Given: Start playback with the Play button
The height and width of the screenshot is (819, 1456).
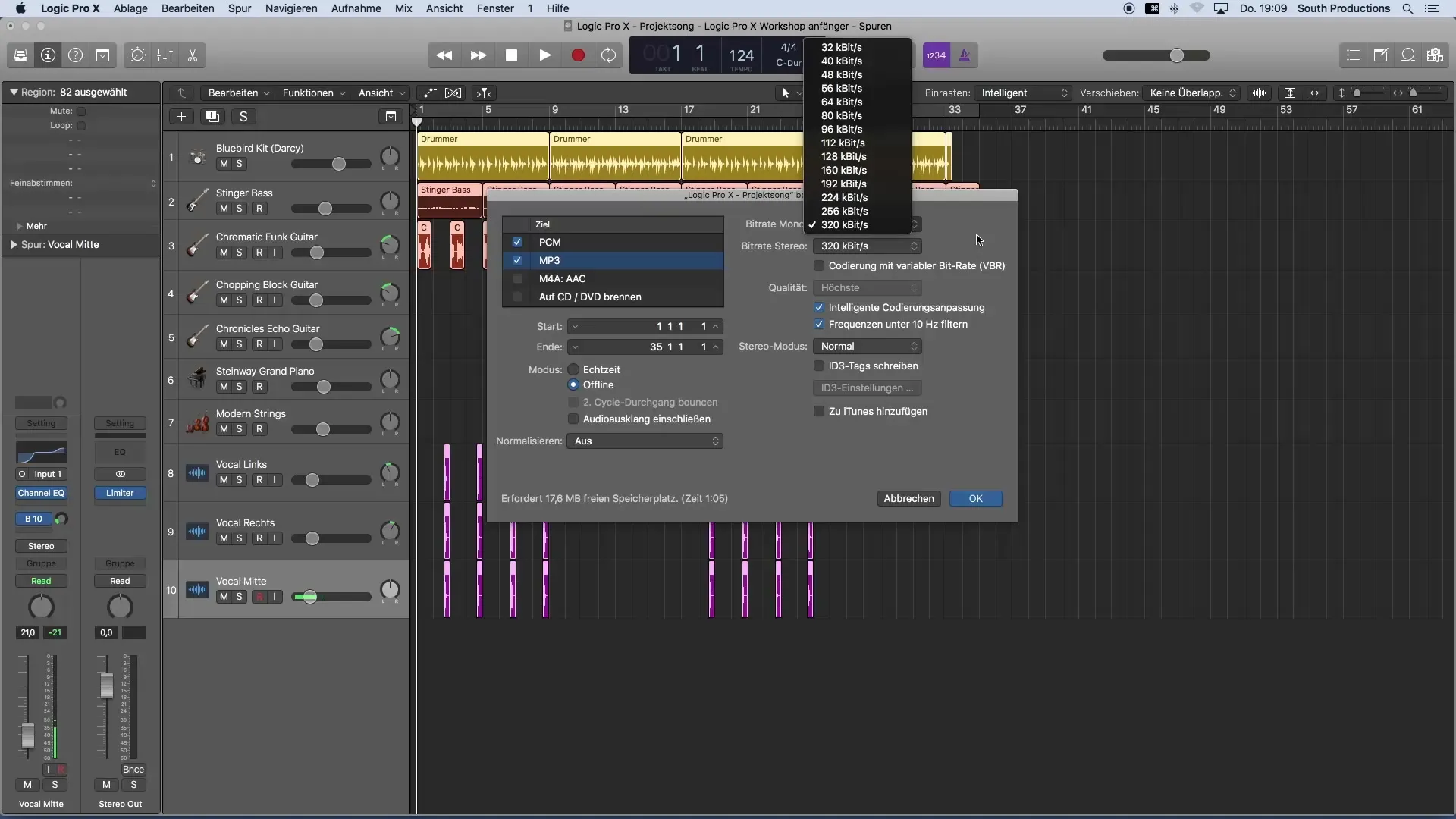Looking at the screenshot, I should pyautogui.click(x=544, y=55).
